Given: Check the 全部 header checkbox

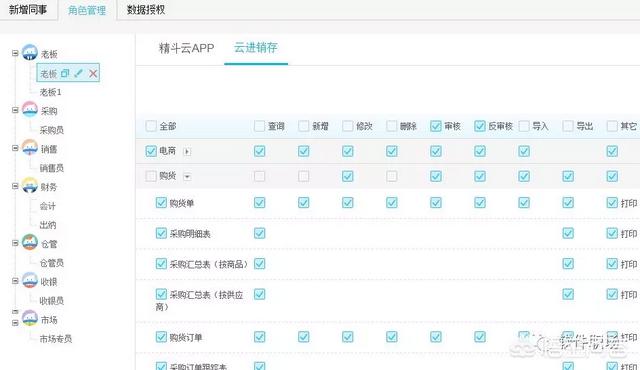Looking at the screenshot, I should pos(151,126).
